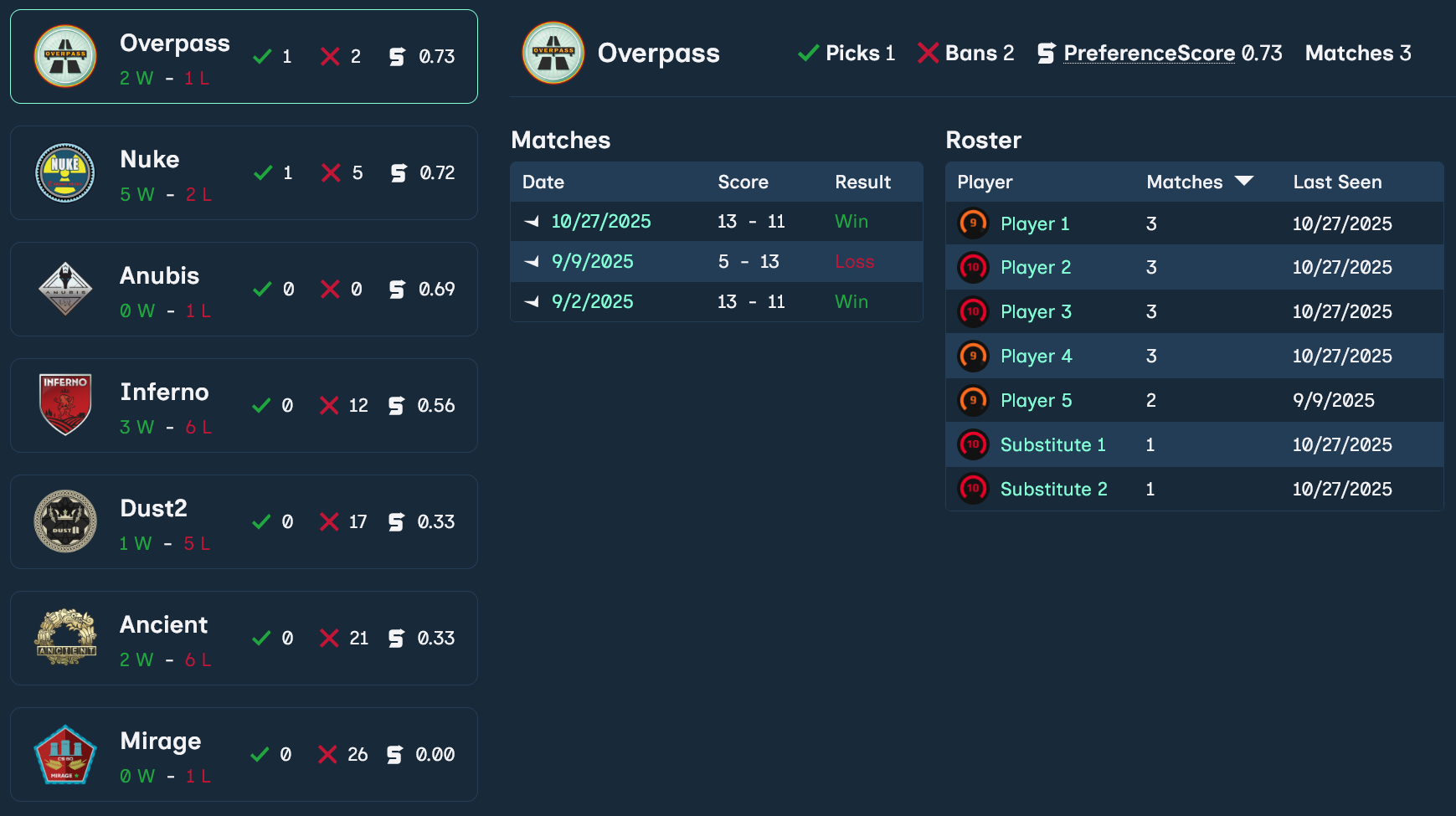Image resolution: width=1456 pixels, height=816 pixels.
Task: Expand the 9/9/2025 match details triangle
Action: [531, 261]
